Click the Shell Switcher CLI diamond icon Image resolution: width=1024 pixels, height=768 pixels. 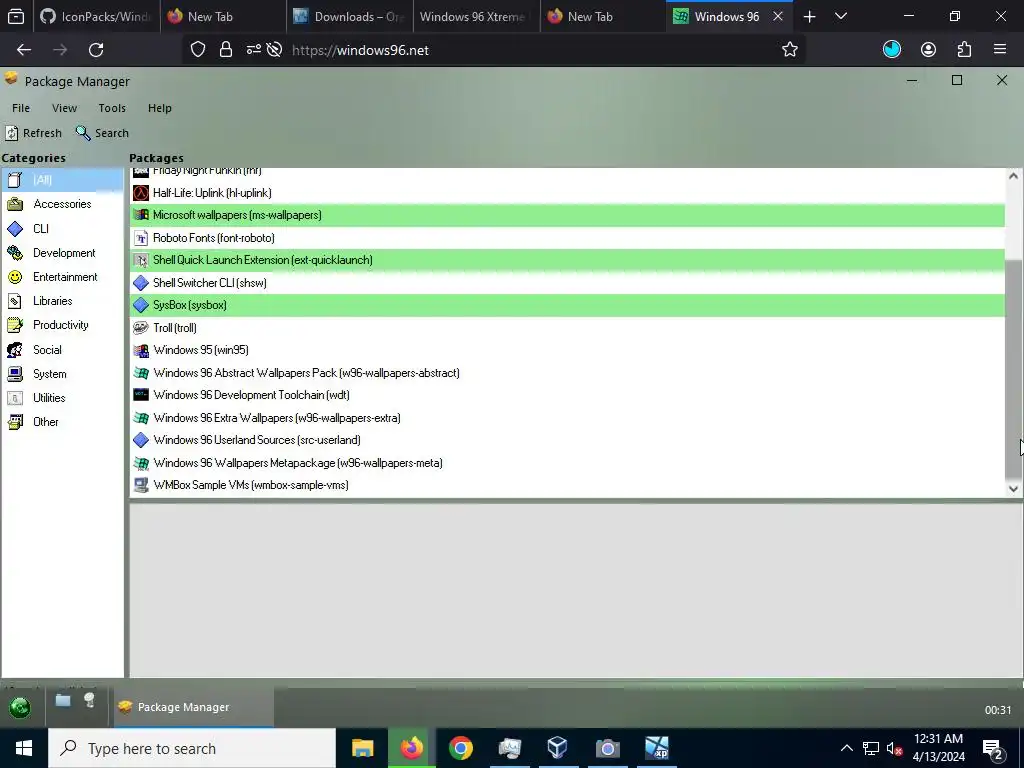(x=141, y=283)
